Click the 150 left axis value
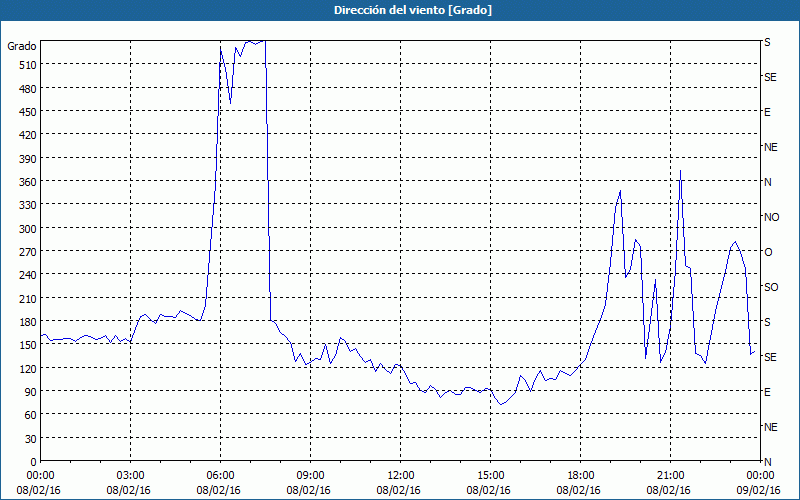800x500 pixels. (28, 344)
